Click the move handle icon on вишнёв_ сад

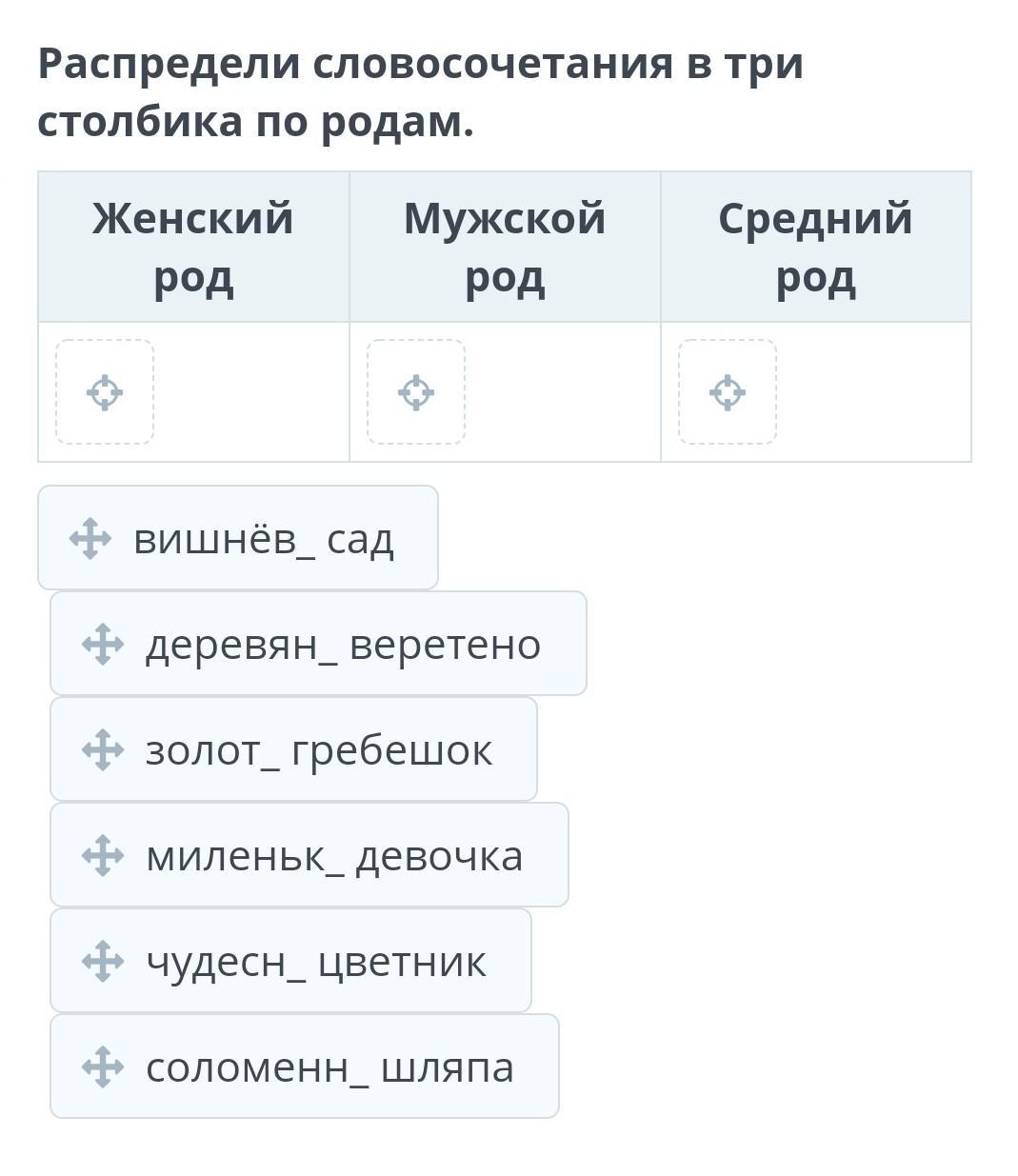tap(90, 539)
